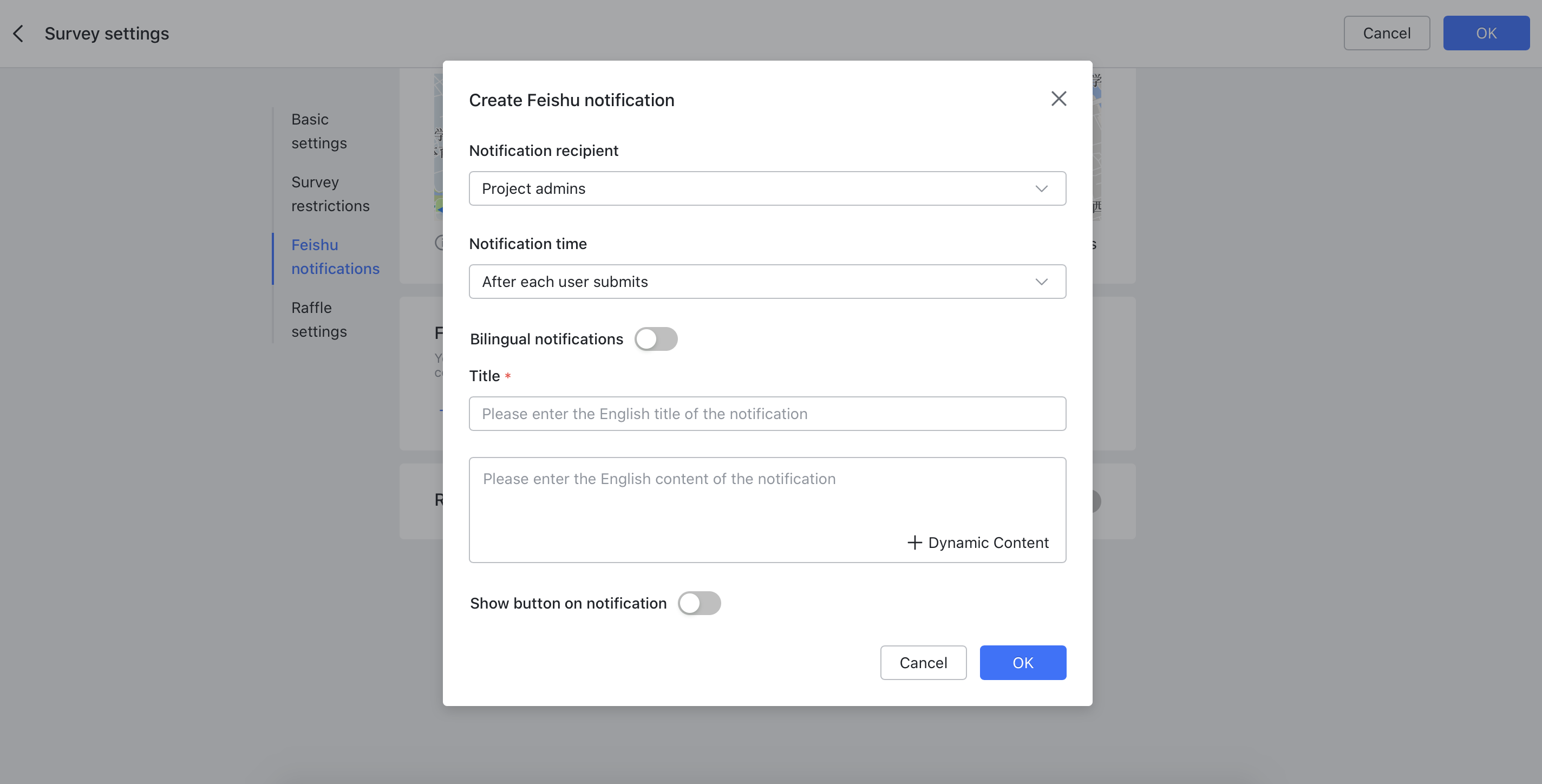1542x784 pixels.
Task: Open the Notification time dropdown
Action: coord(767,282)
